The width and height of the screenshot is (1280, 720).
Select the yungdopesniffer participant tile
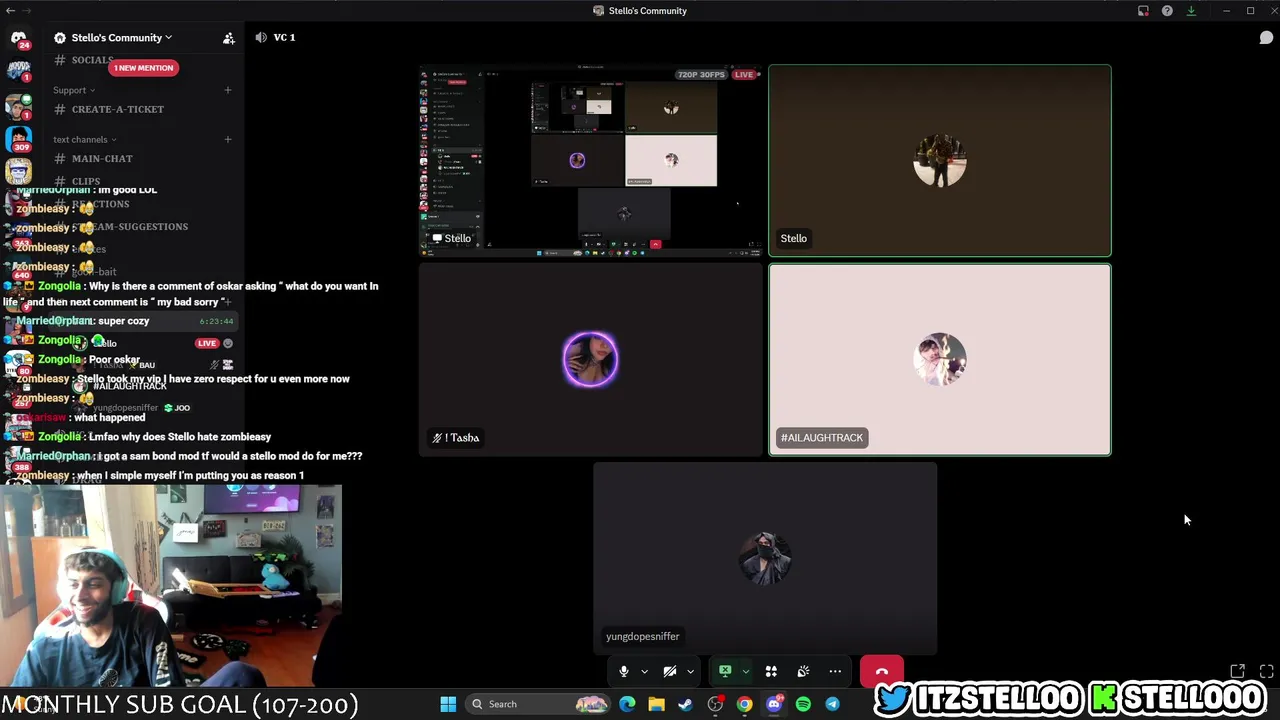765,557
